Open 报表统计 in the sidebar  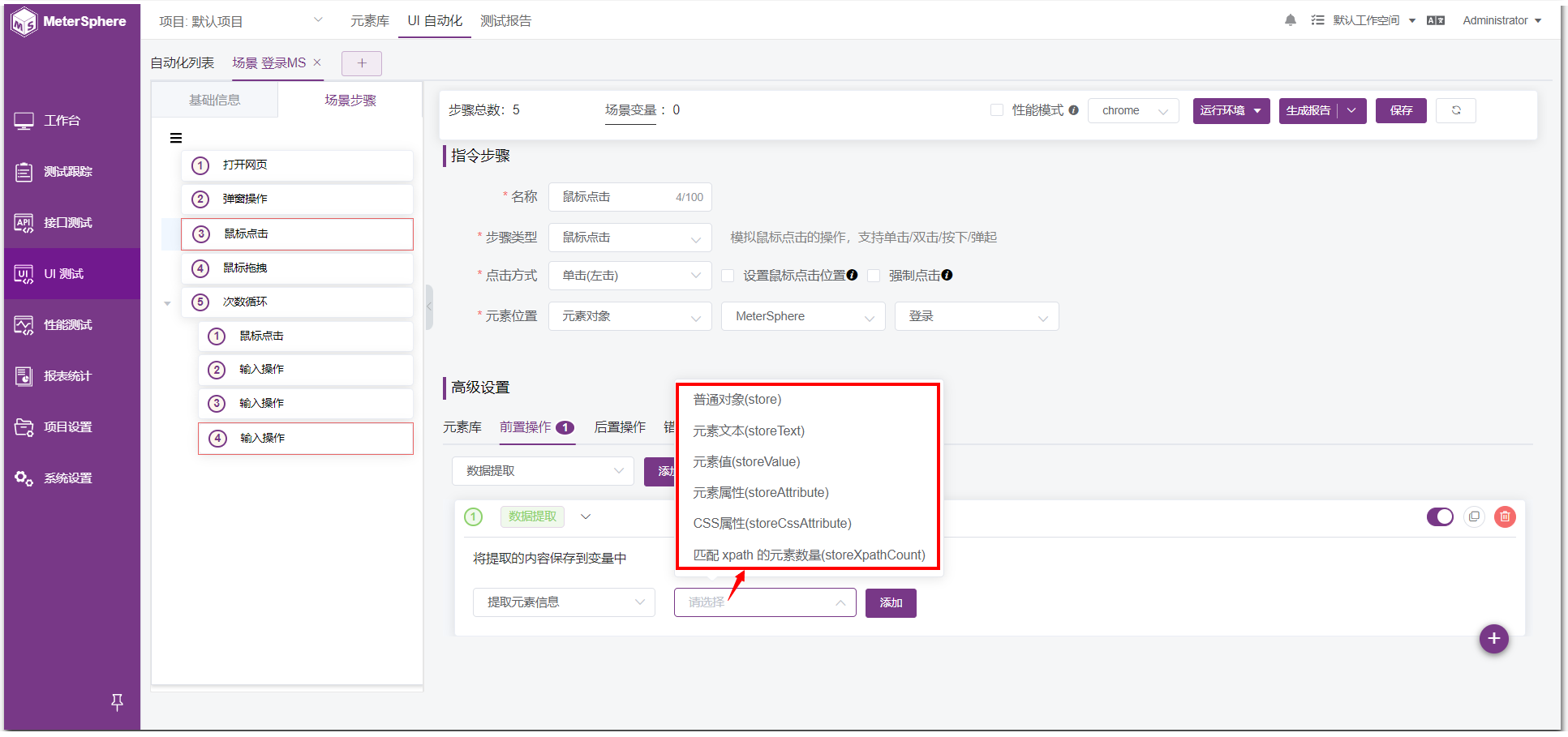tap(72, 376)
